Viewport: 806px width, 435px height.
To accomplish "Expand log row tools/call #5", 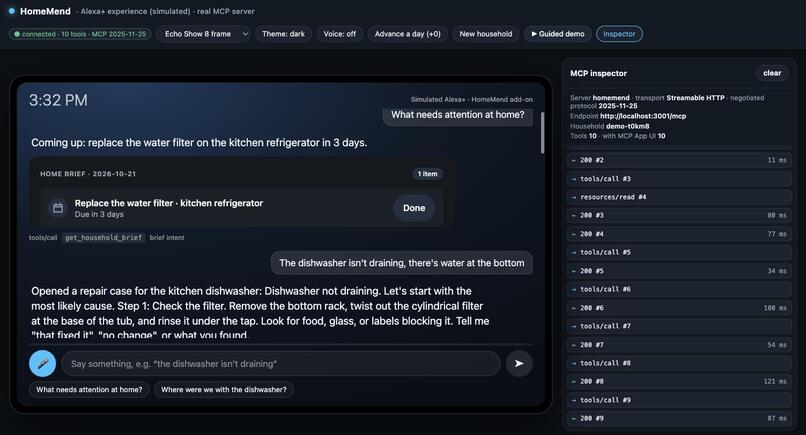I will (x=679, y=252).
